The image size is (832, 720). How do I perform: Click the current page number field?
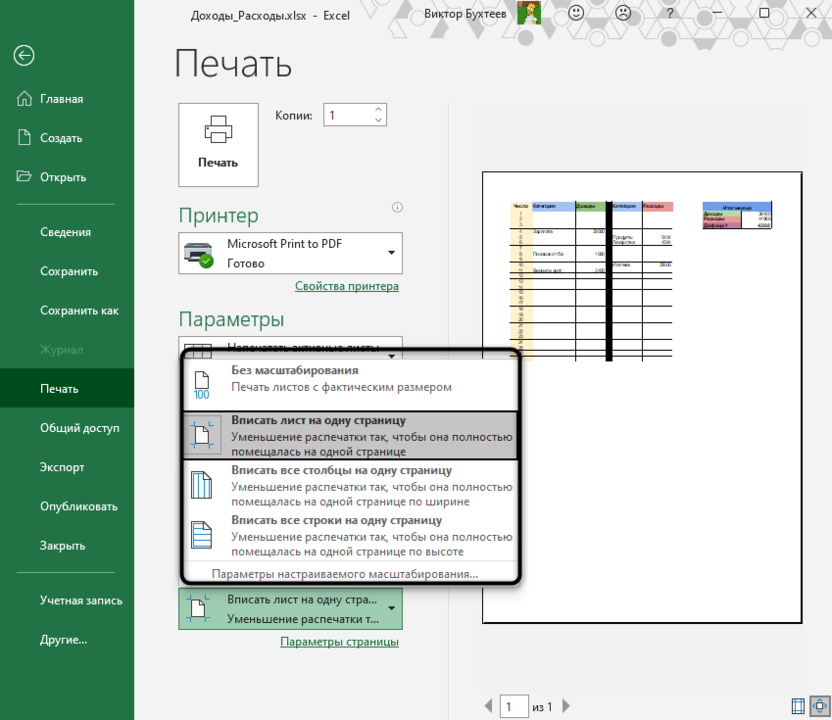tap(513, 707)
